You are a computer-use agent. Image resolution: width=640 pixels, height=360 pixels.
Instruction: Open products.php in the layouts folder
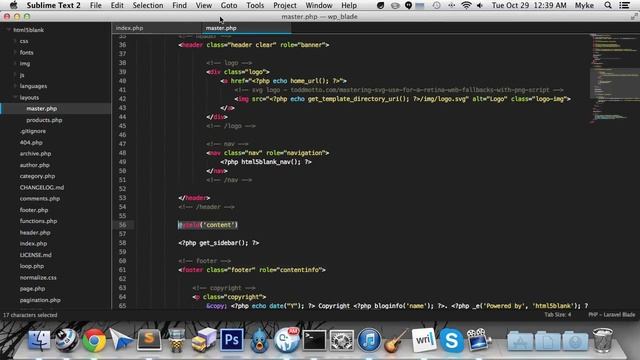(x=44, y=120)
